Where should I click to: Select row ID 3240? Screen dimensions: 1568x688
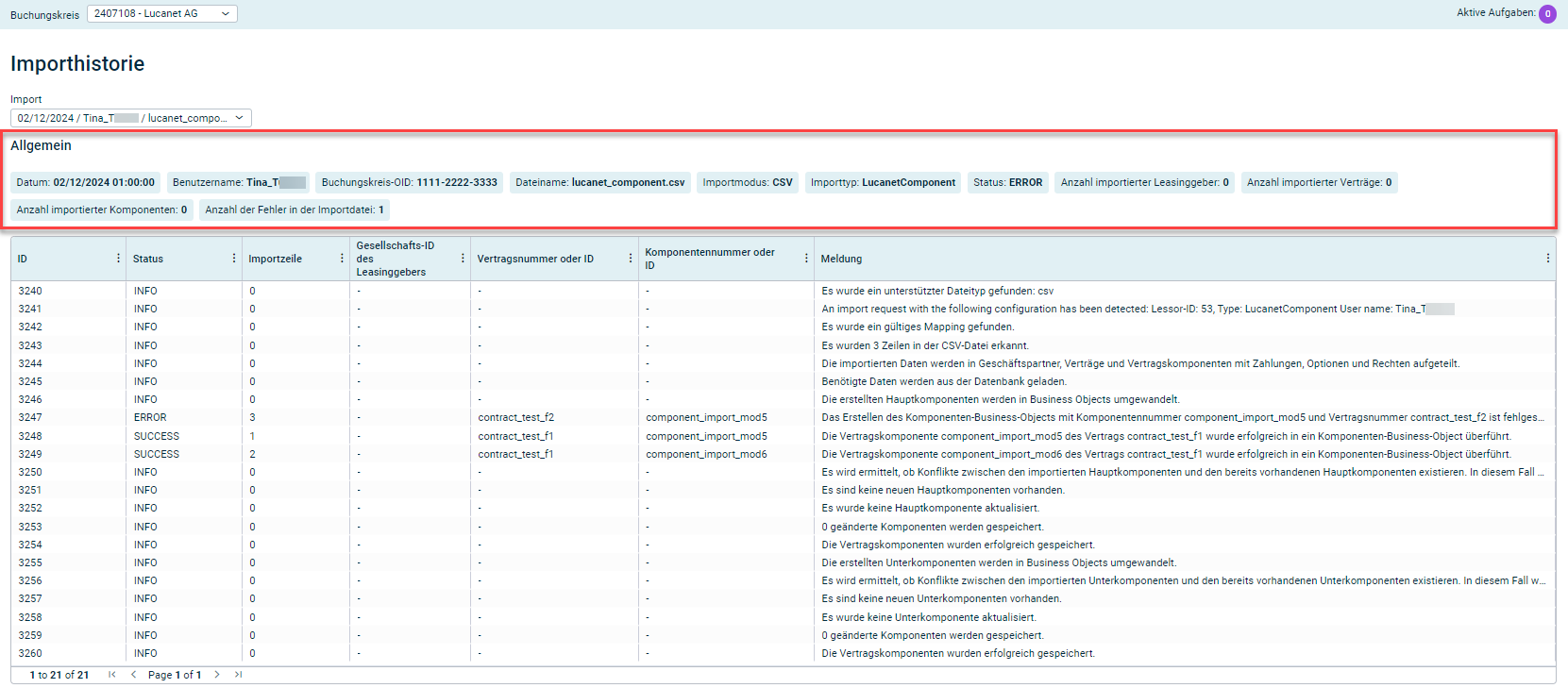[x=30, y=291]
